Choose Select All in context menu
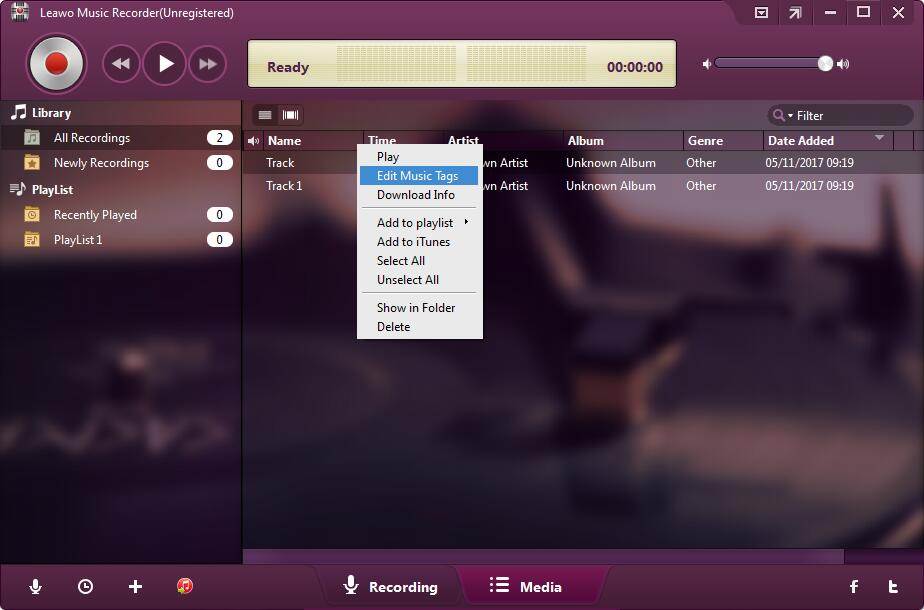 419,261
